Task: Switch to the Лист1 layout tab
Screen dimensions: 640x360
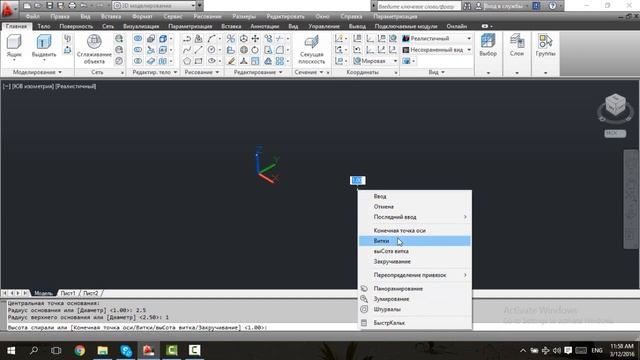Action: (x=68, y=293)
